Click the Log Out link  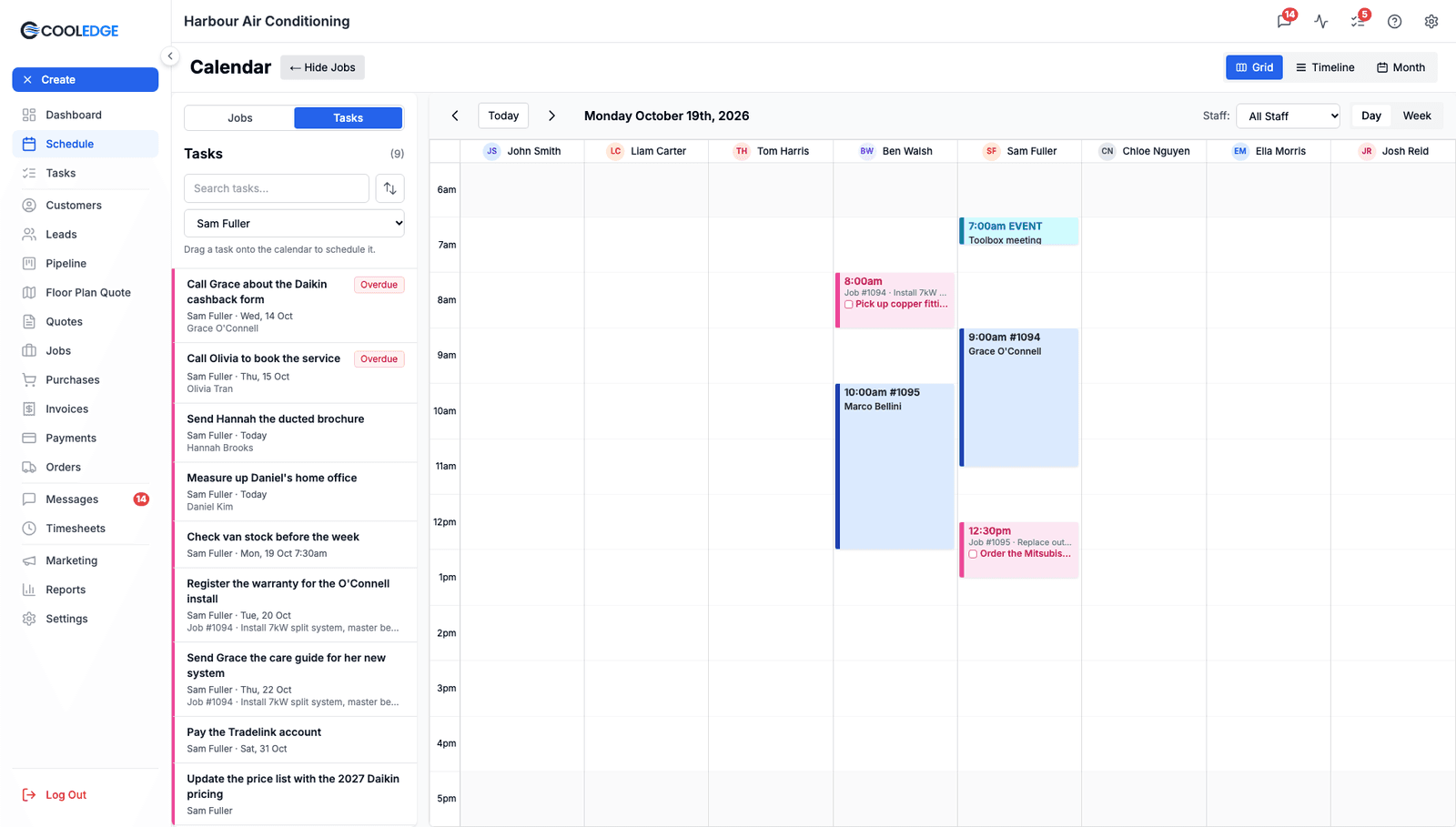(x=55, y=794)
